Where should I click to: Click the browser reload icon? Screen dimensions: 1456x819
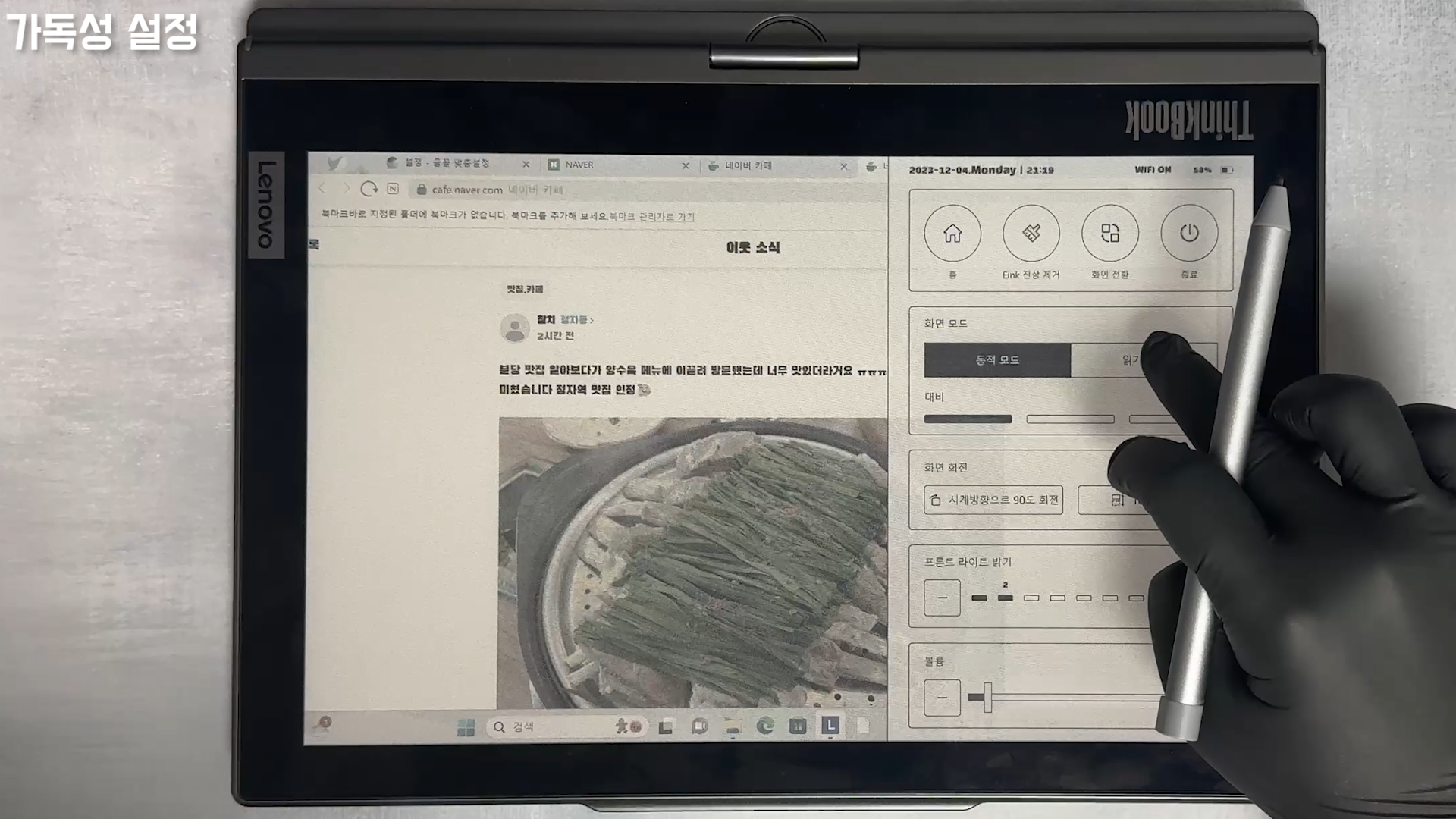[369, 189]
